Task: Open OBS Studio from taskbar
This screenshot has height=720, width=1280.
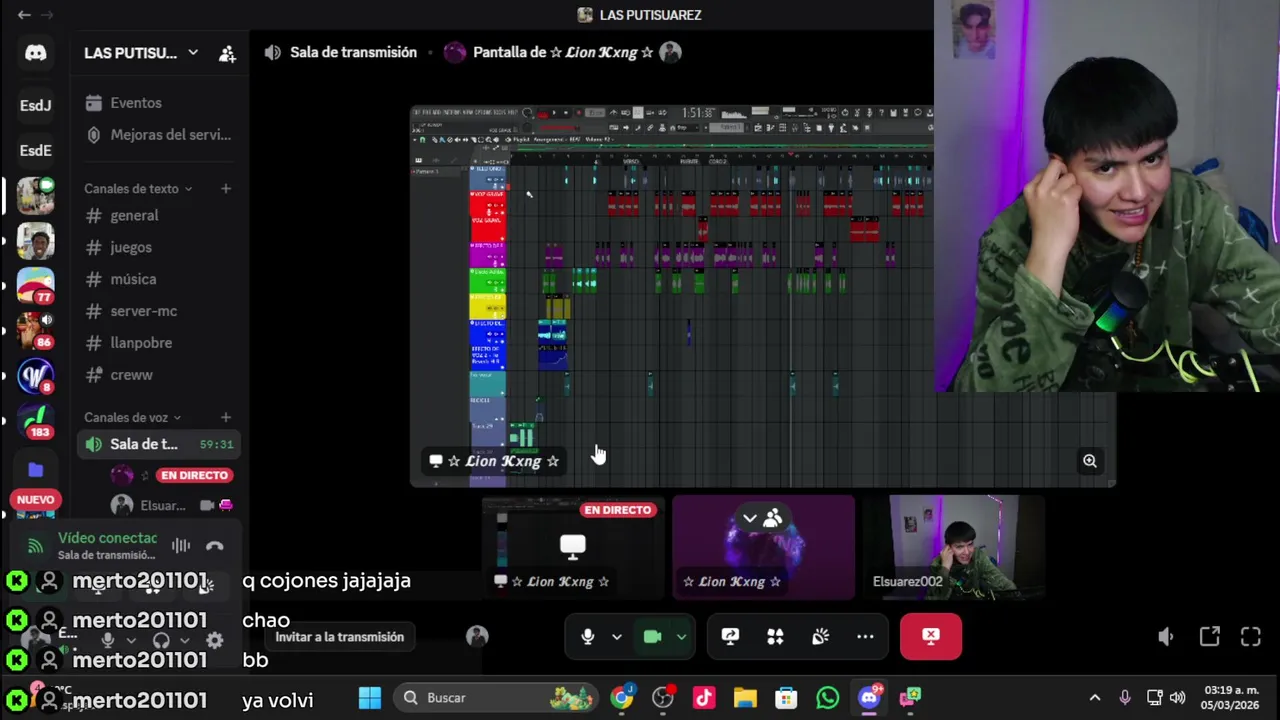Action: [663, 698]
